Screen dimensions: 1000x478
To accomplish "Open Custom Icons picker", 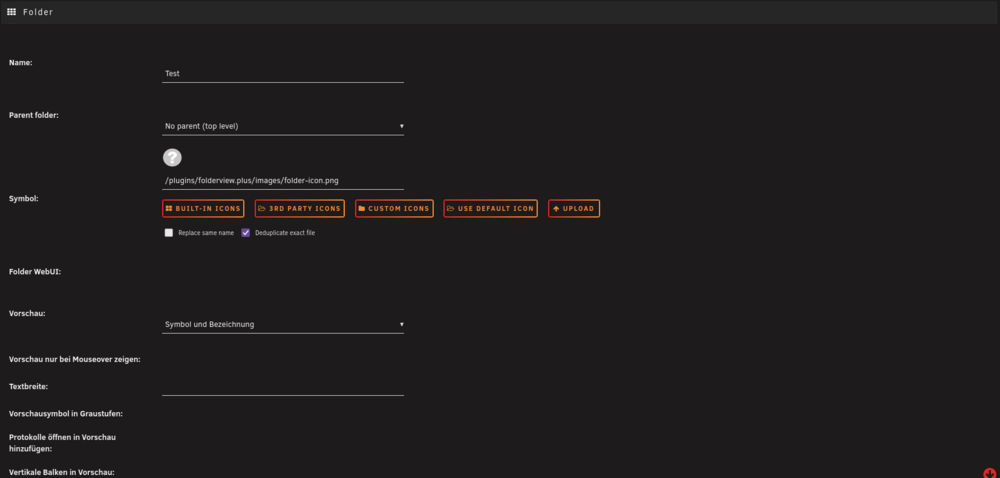I will [x=394, y=208].
